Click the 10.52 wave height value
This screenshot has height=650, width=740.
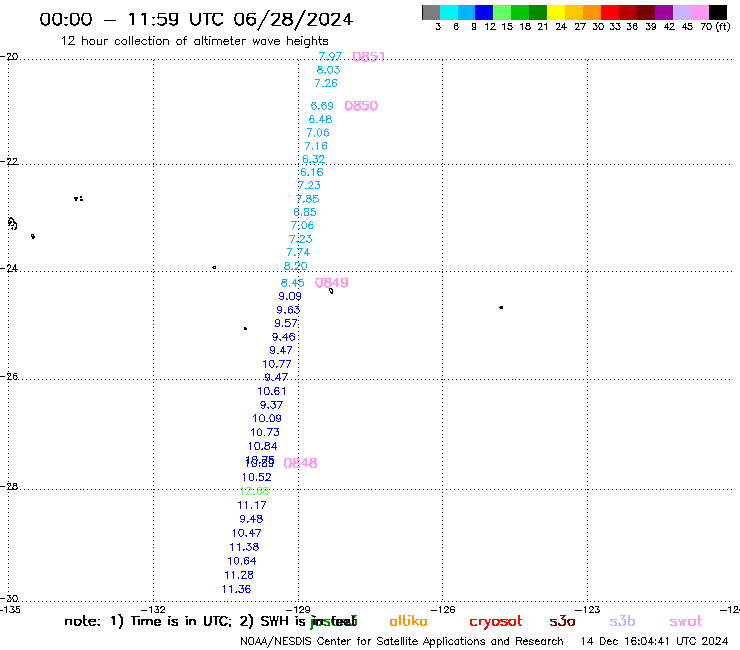tap(257, 477)
